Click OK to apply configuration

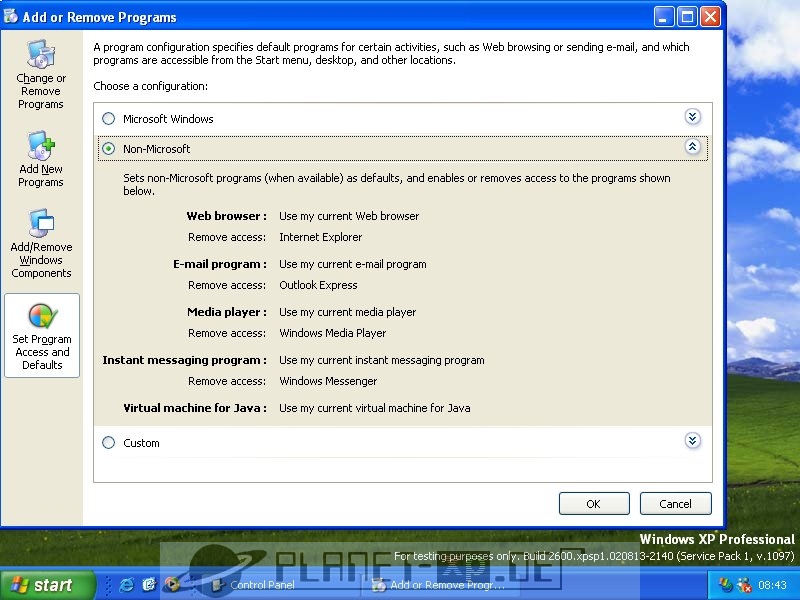tap(594, 504)
